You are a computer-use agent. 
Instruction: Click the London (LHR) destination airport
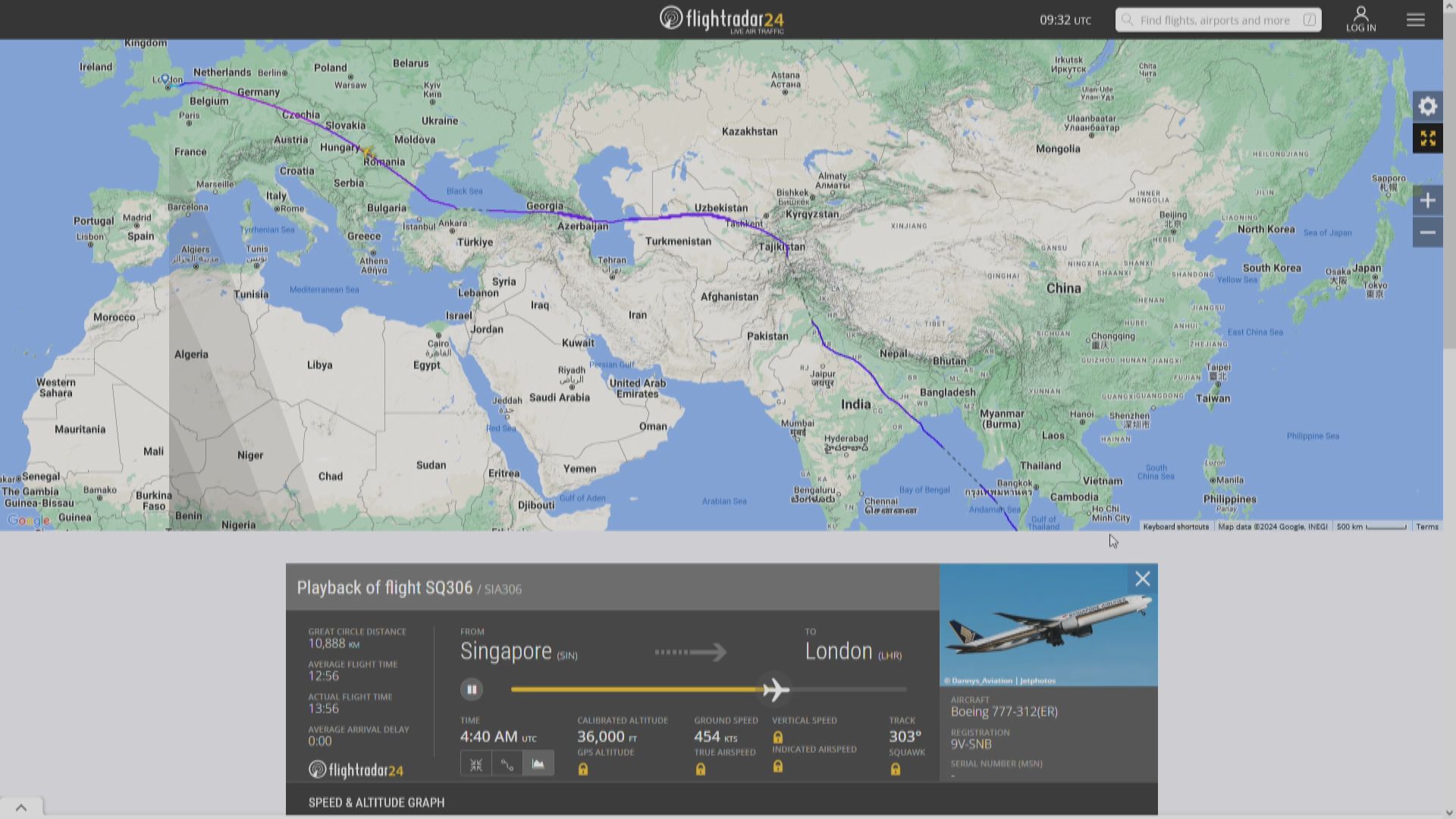(x=853, y=651)
